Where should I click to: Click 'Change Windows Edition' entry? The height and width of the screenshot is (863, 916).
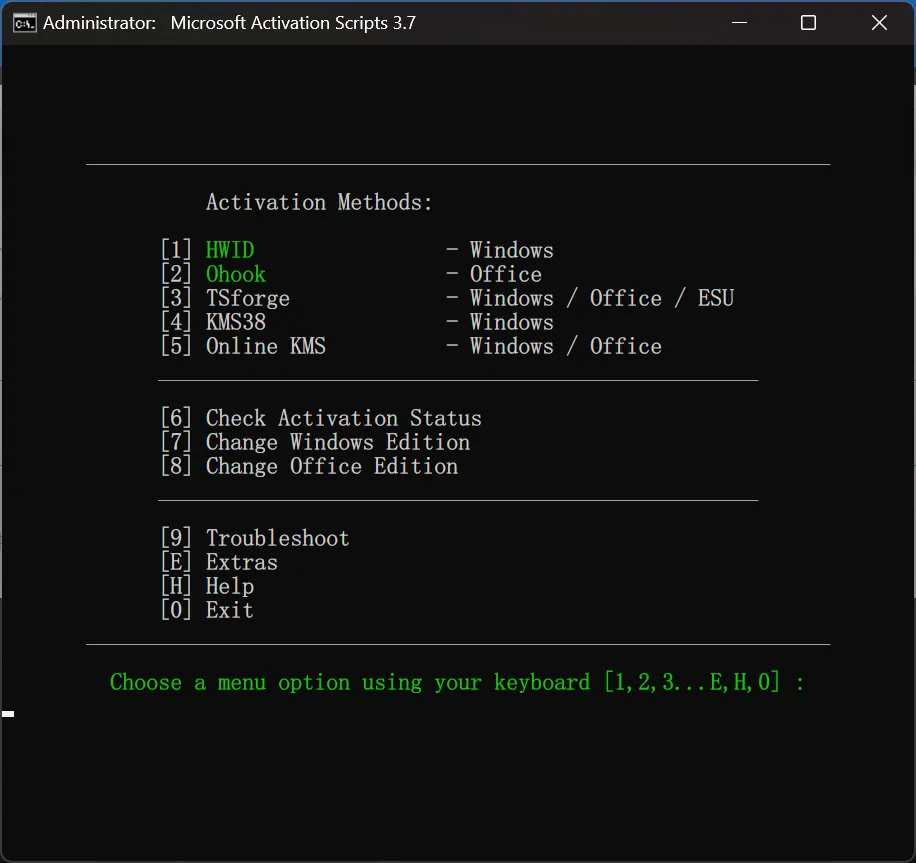click(x=338, y=442)
